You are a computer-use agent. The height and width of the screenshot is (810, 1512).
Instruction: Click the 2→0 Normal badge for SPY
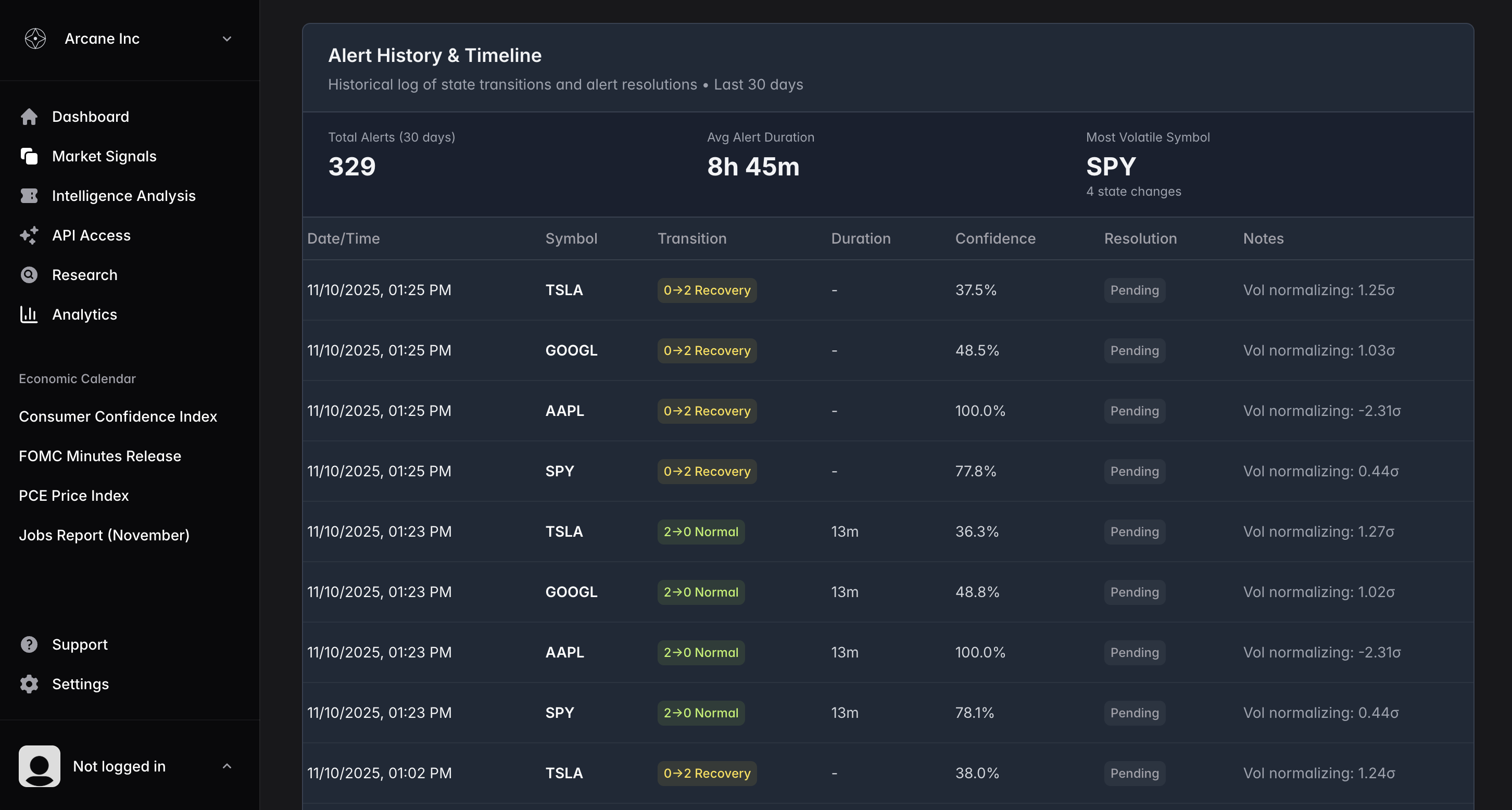700,713
